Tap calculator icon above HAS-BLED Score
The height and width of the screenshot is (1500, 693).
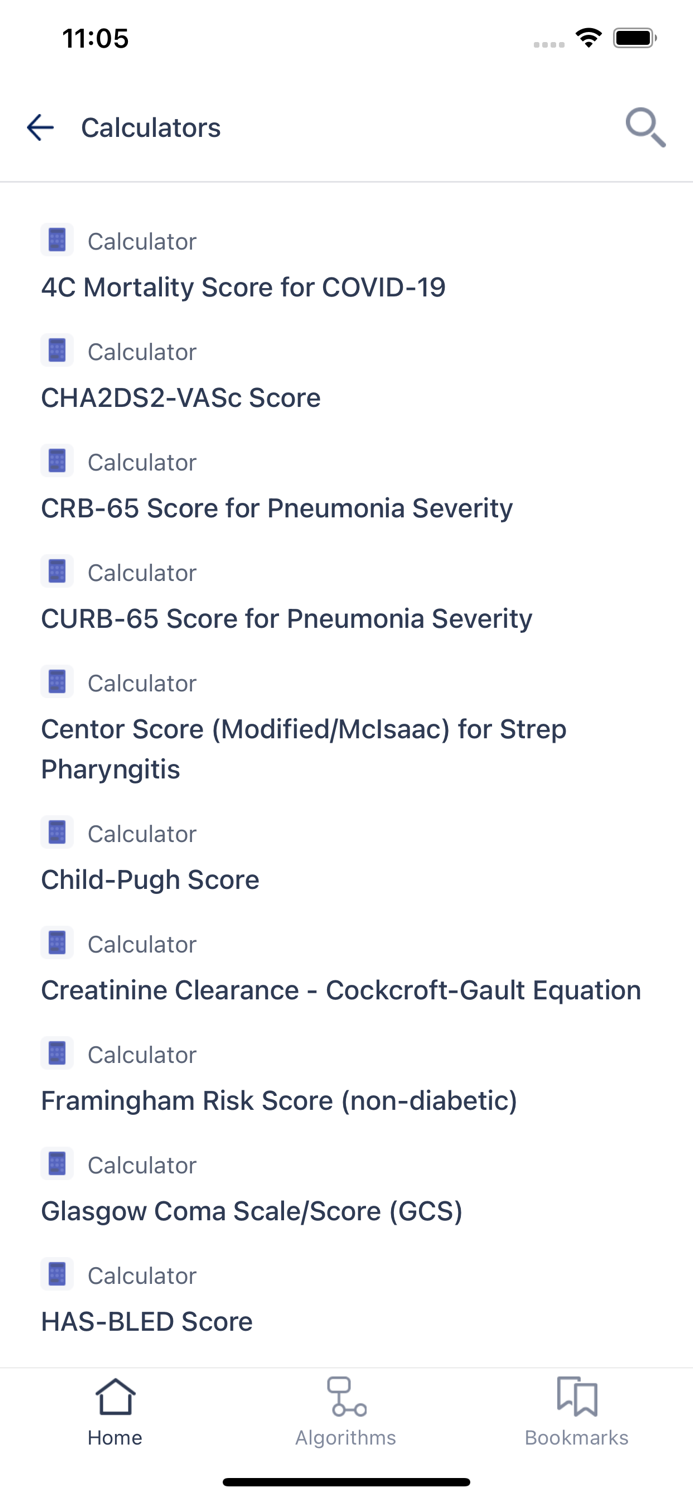tap(57, 1275)
